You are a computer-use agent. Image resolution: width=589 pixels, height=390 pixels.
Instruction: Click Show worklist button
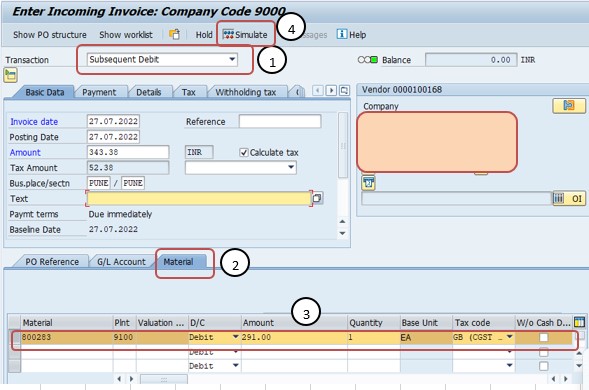pos(126,35)
